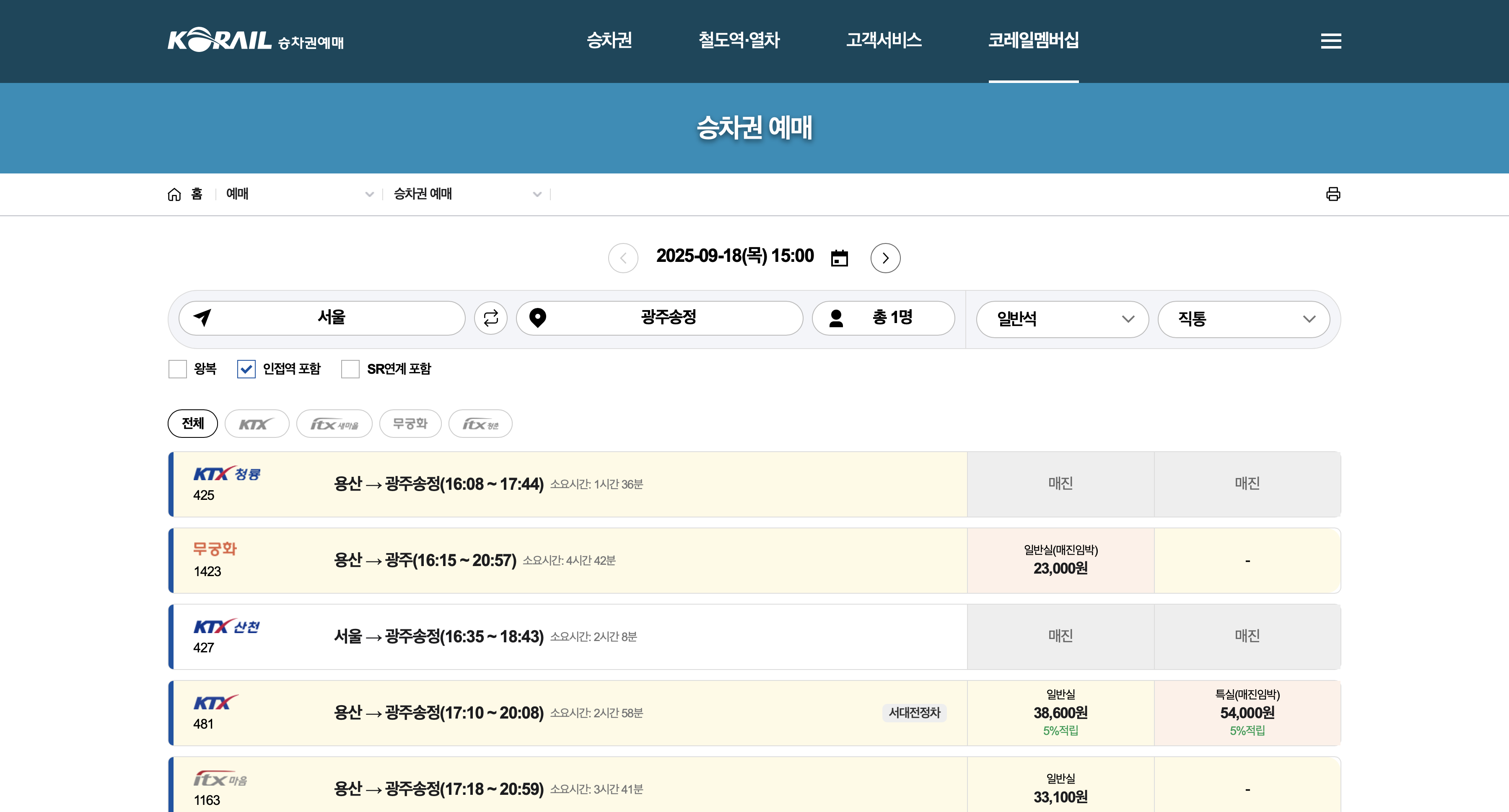
Task: Go to previous time arrow button
Action: (623, 258)
